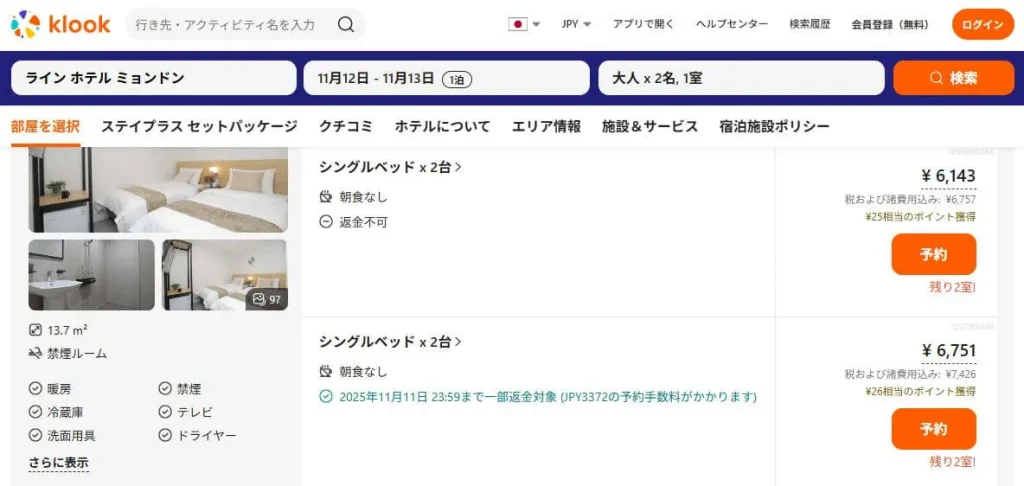Screen dimensions: 1024x486
Task: Open the ホテルについて tab
Action: click(x=442, y=126)
